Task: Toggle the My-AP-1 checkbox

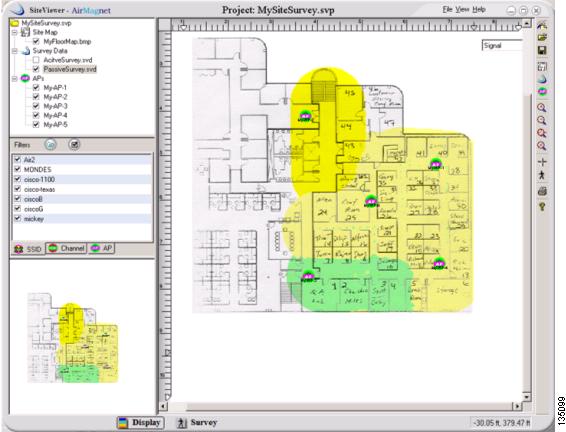Action: [x=36, y=87]
